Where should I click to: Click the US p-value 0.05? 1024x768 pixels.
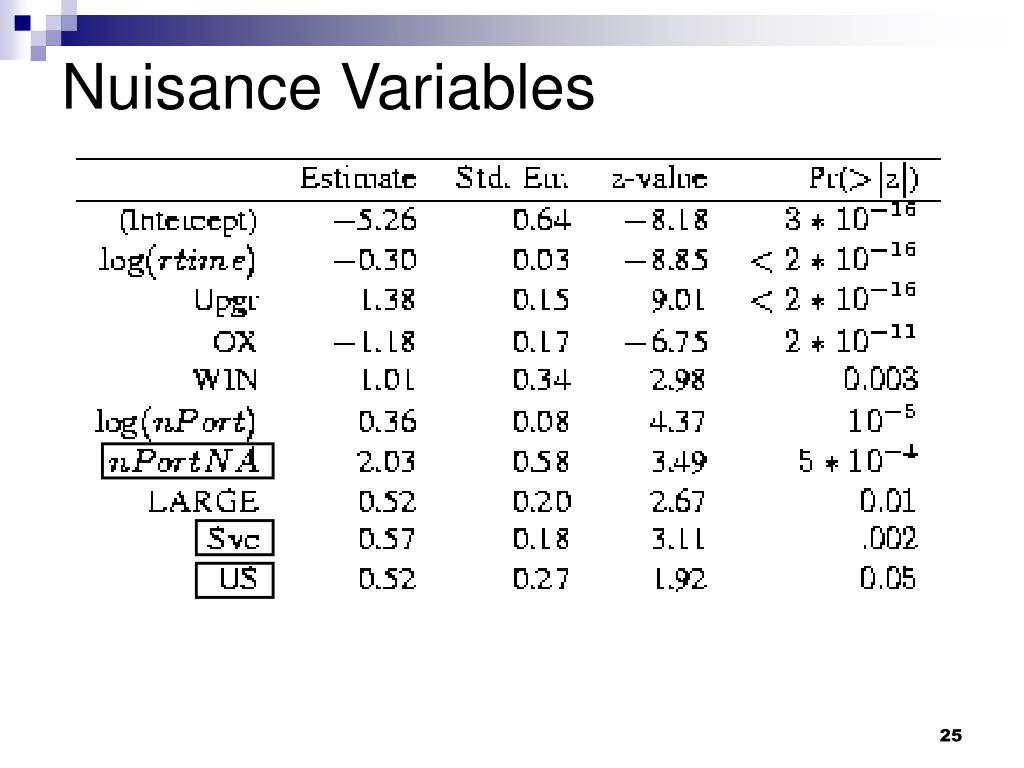[888, 579]
